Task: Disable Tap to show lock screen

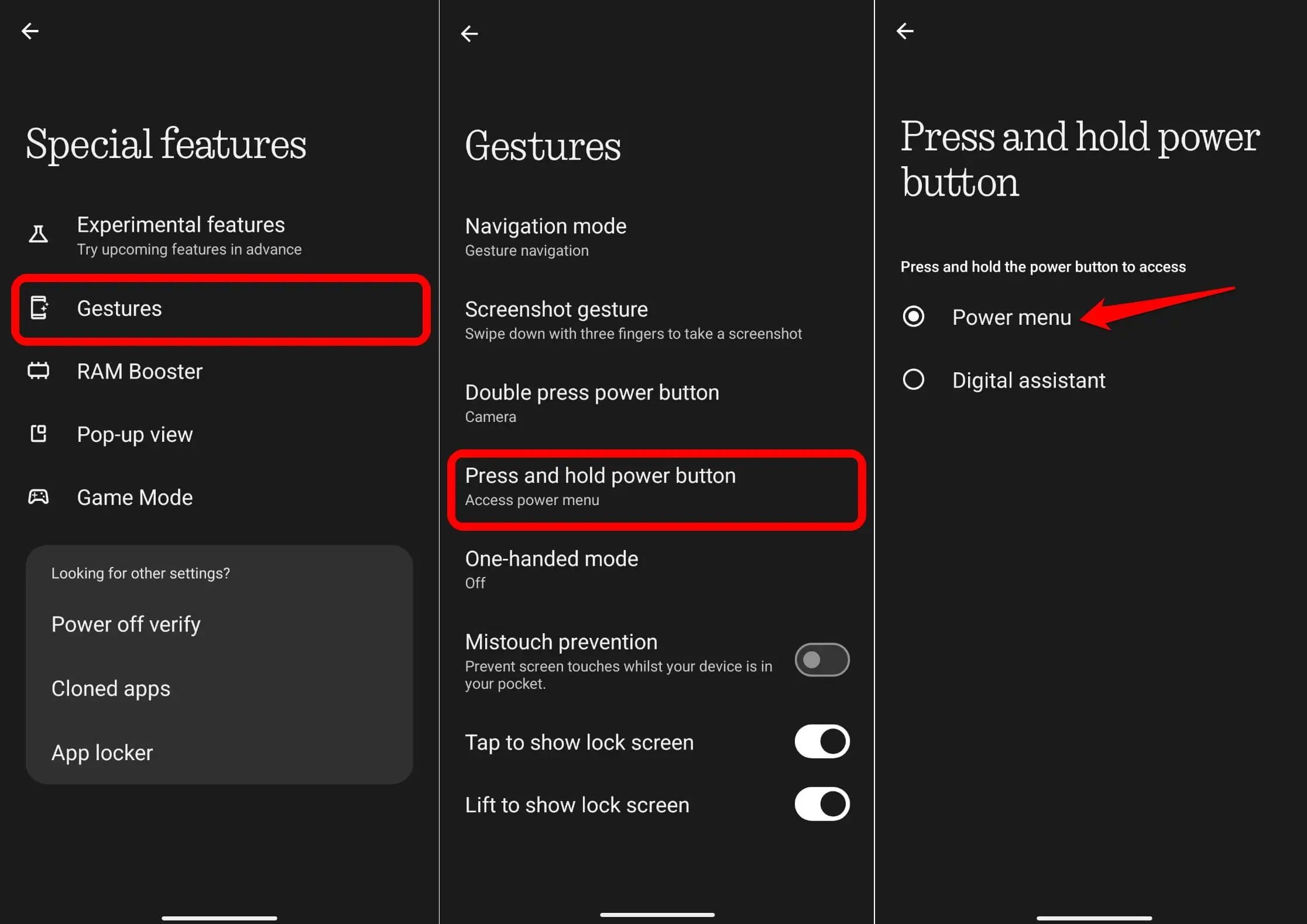Action: [821, 741]
